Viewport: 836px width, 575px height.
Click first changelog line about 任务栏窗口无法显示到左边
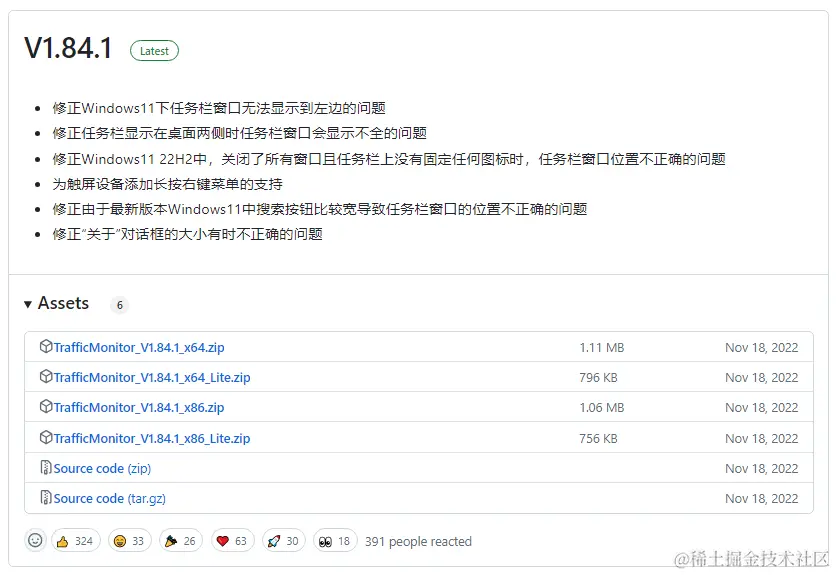(x=219, y=108)
